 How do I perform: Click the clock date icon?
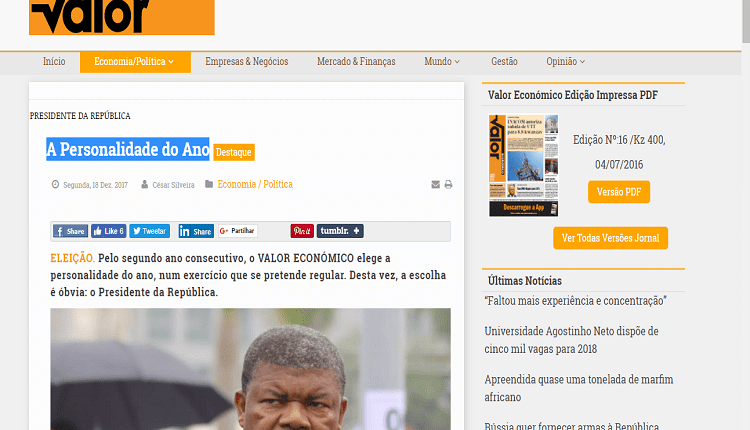55,184
